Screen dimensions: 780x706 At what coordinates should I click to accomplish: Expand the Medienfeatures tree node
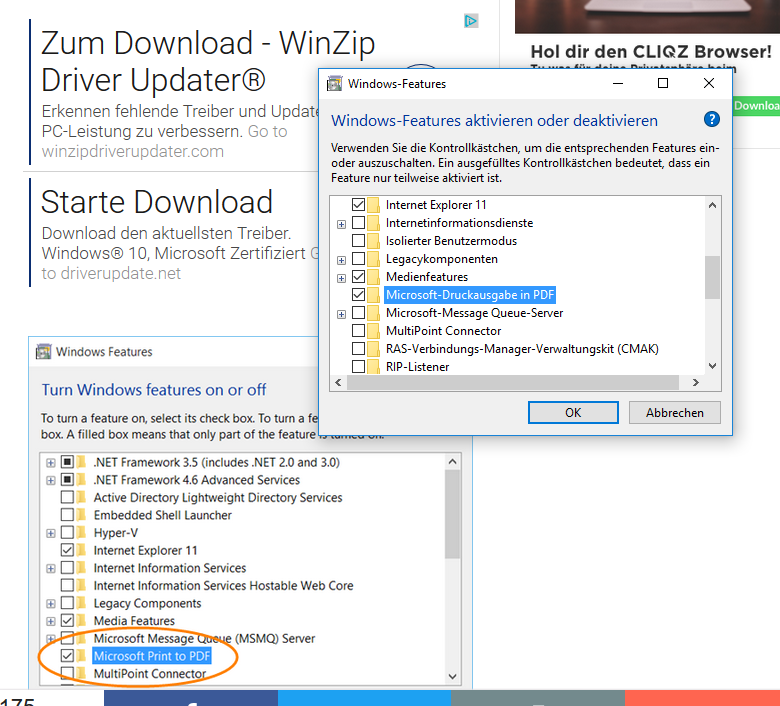click(341, 278)
